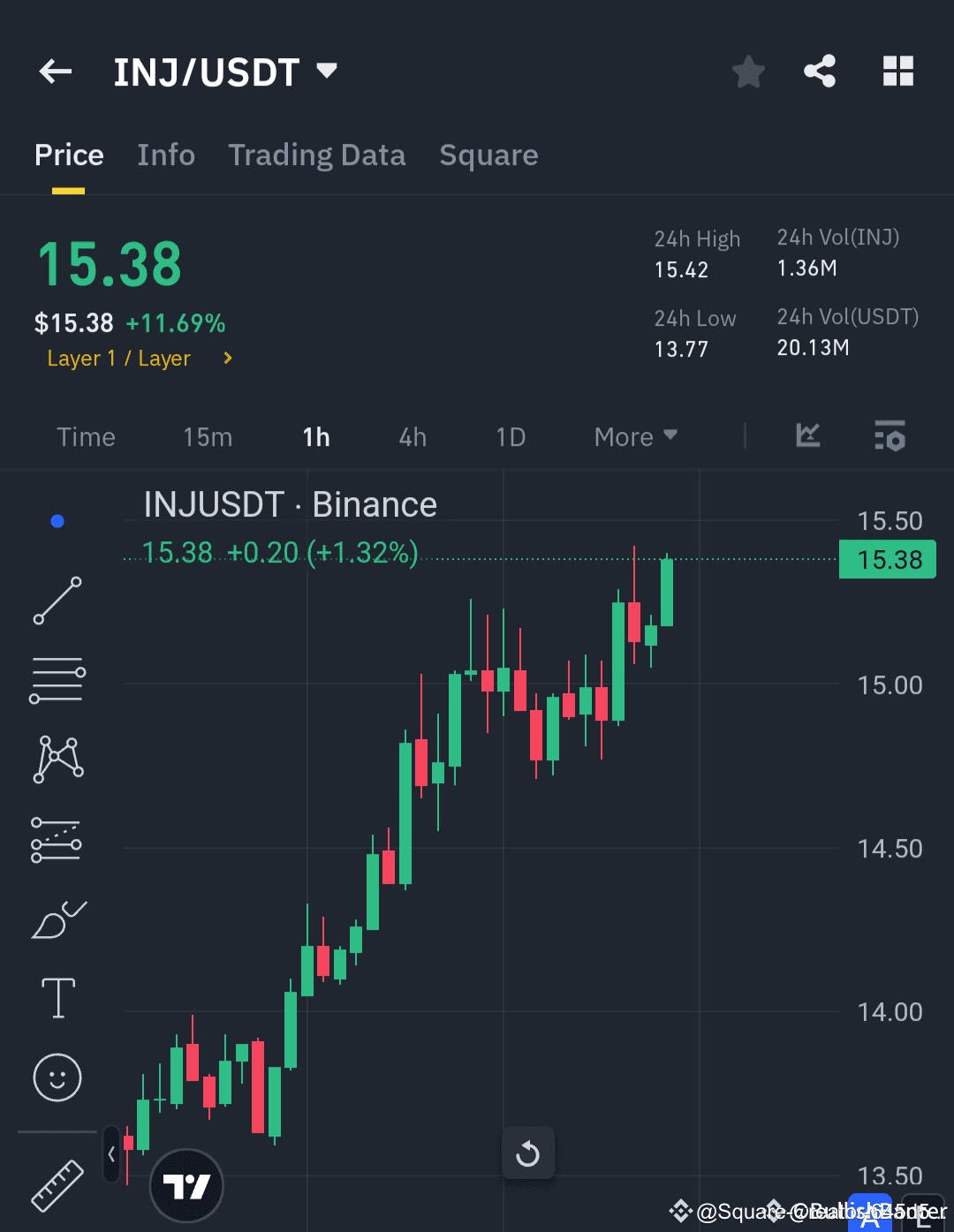The width and height of the screenshot is (954, 1232).
Task: Open the horizontal lines drawing tool
Action: [57, 679]
